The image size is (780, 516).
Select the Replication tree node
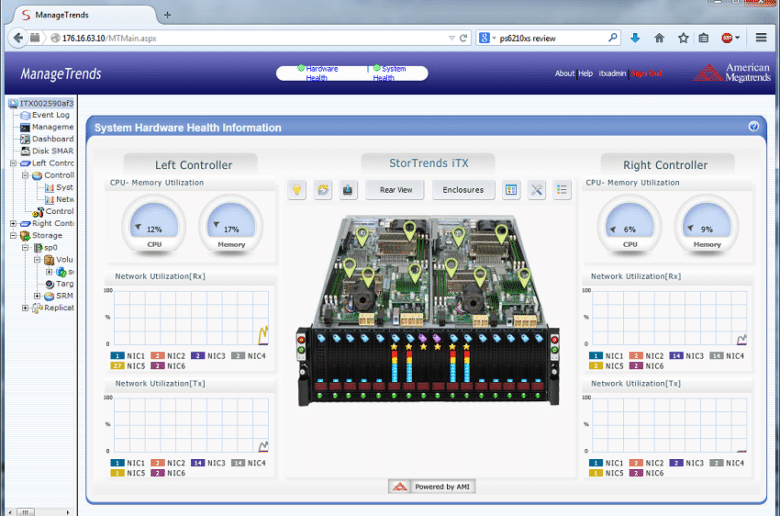click(x=59, y=308)
